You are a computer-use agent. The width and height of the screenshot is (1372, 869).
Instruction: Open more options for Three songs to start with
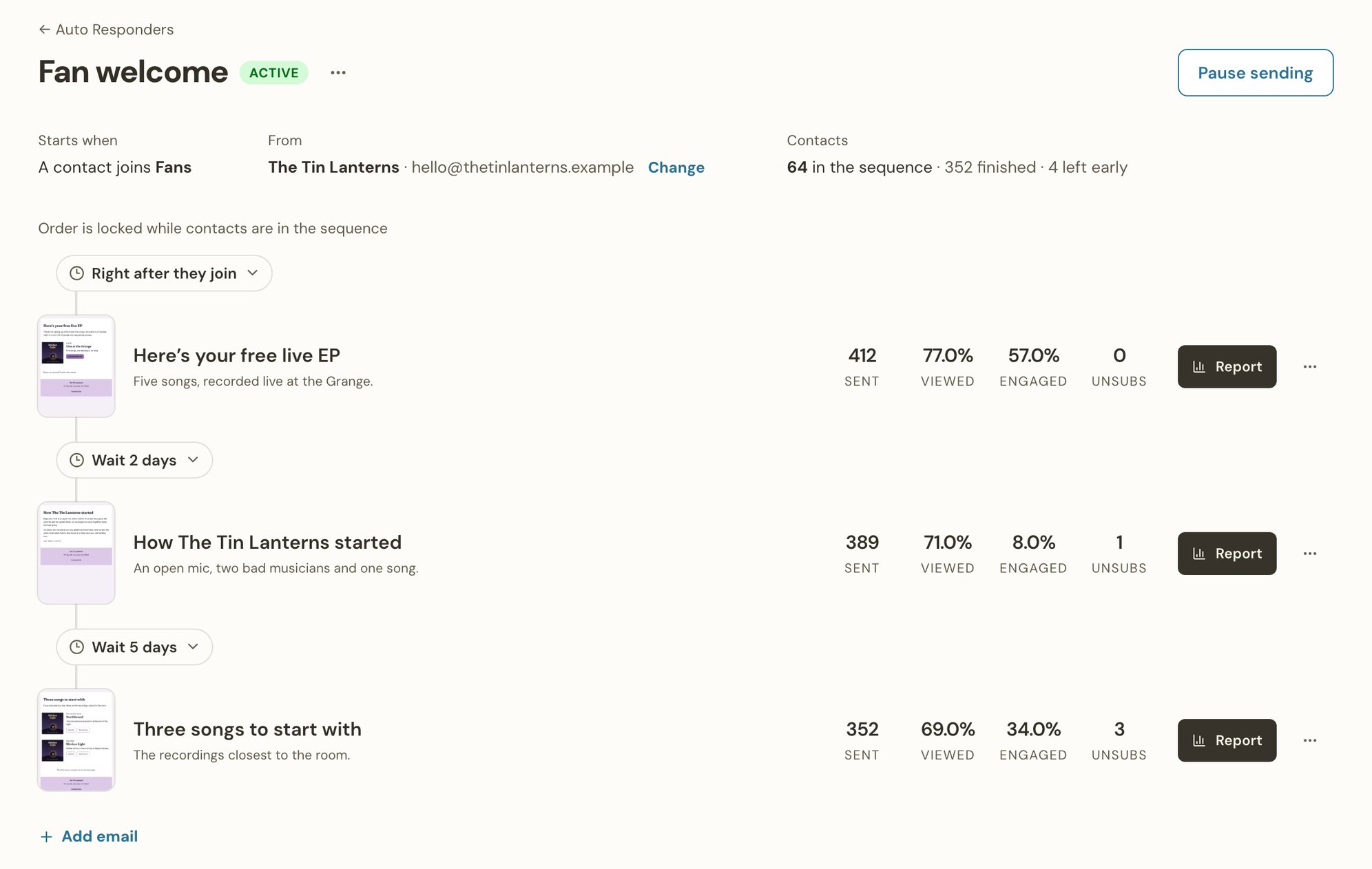tap(1310, 740)
